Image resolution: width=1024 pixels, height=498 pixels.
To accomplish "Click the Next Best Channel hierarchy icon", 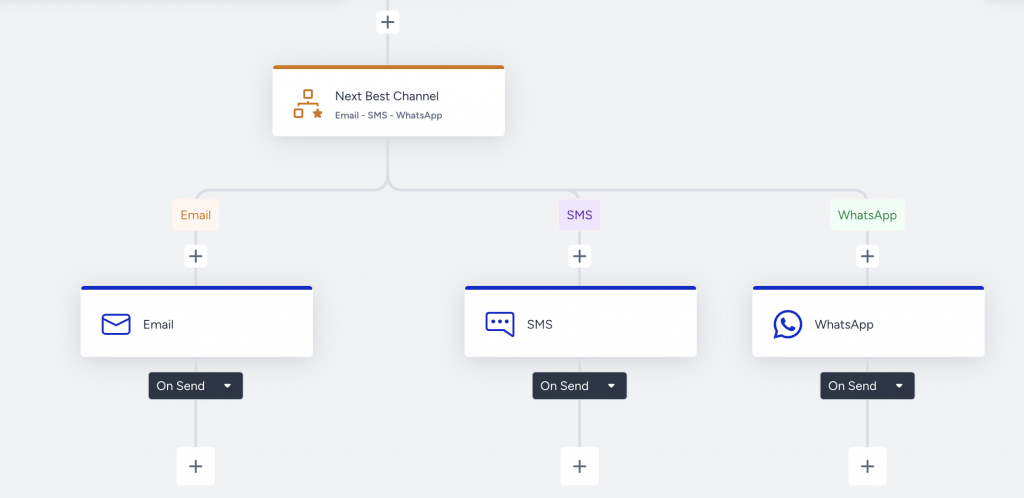I will pos(308,104).
